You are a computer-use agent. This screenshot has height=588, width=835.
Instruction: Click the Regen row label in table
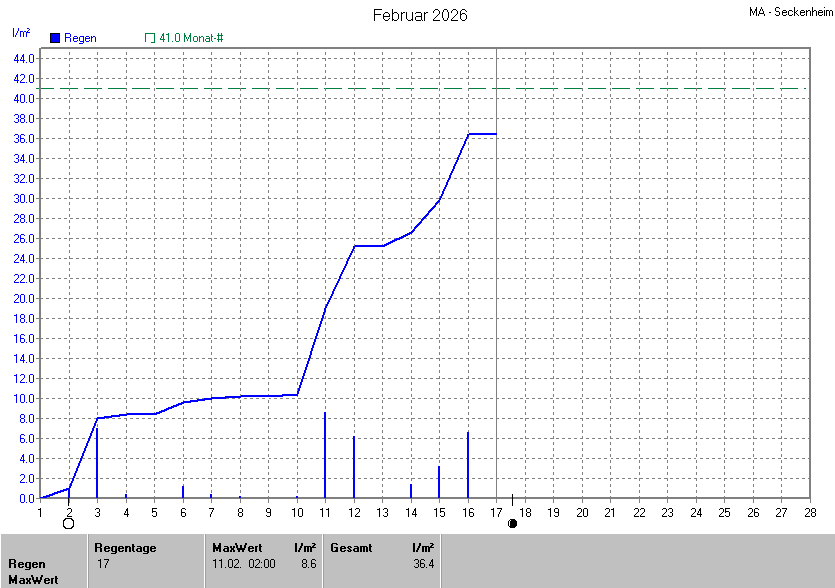(27, 564)
